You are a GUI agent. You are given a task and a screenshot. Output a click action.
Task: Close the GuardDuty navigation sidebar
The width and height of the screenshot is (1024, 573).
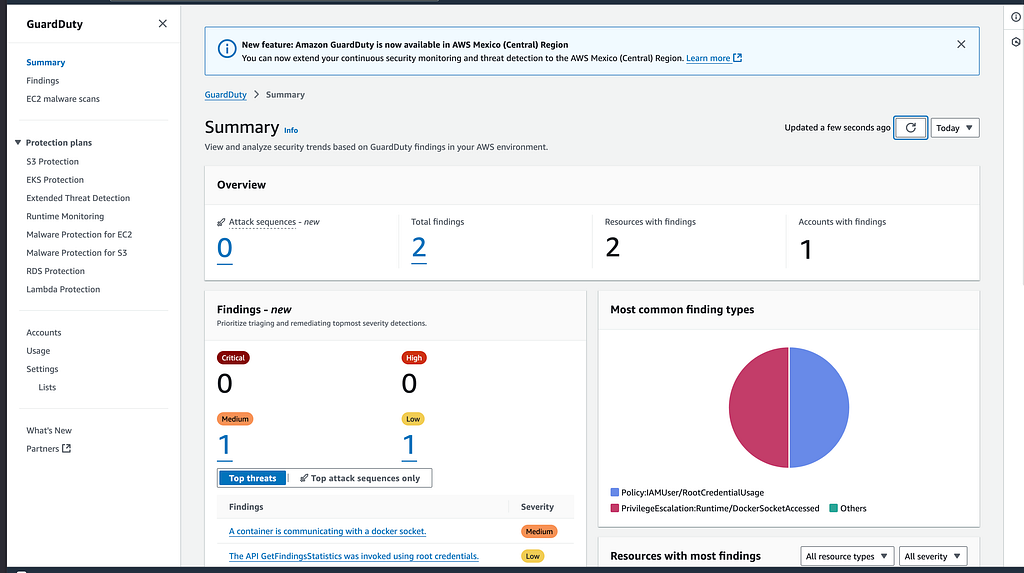pyautogui.click(x=163, y=24)
